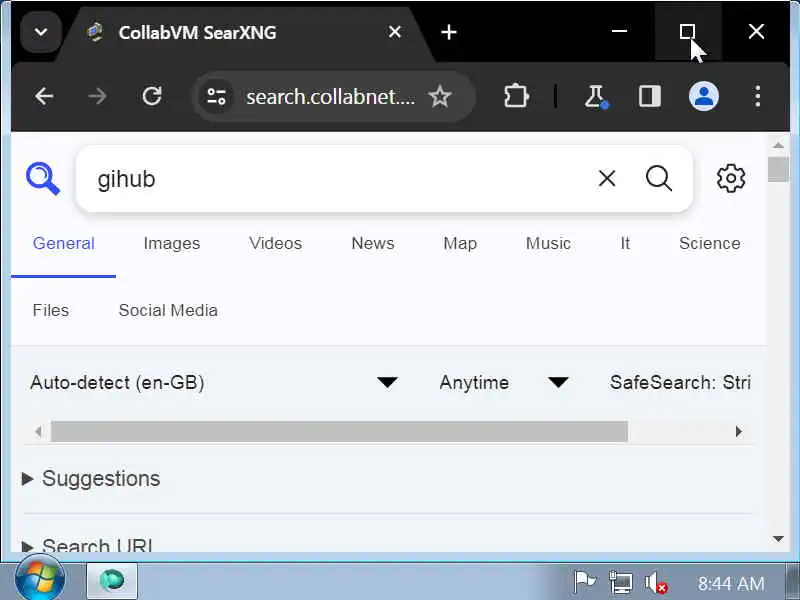Screen dimensions: 800x600
Task: Expand the Search URL section
Action: (87, 545)
